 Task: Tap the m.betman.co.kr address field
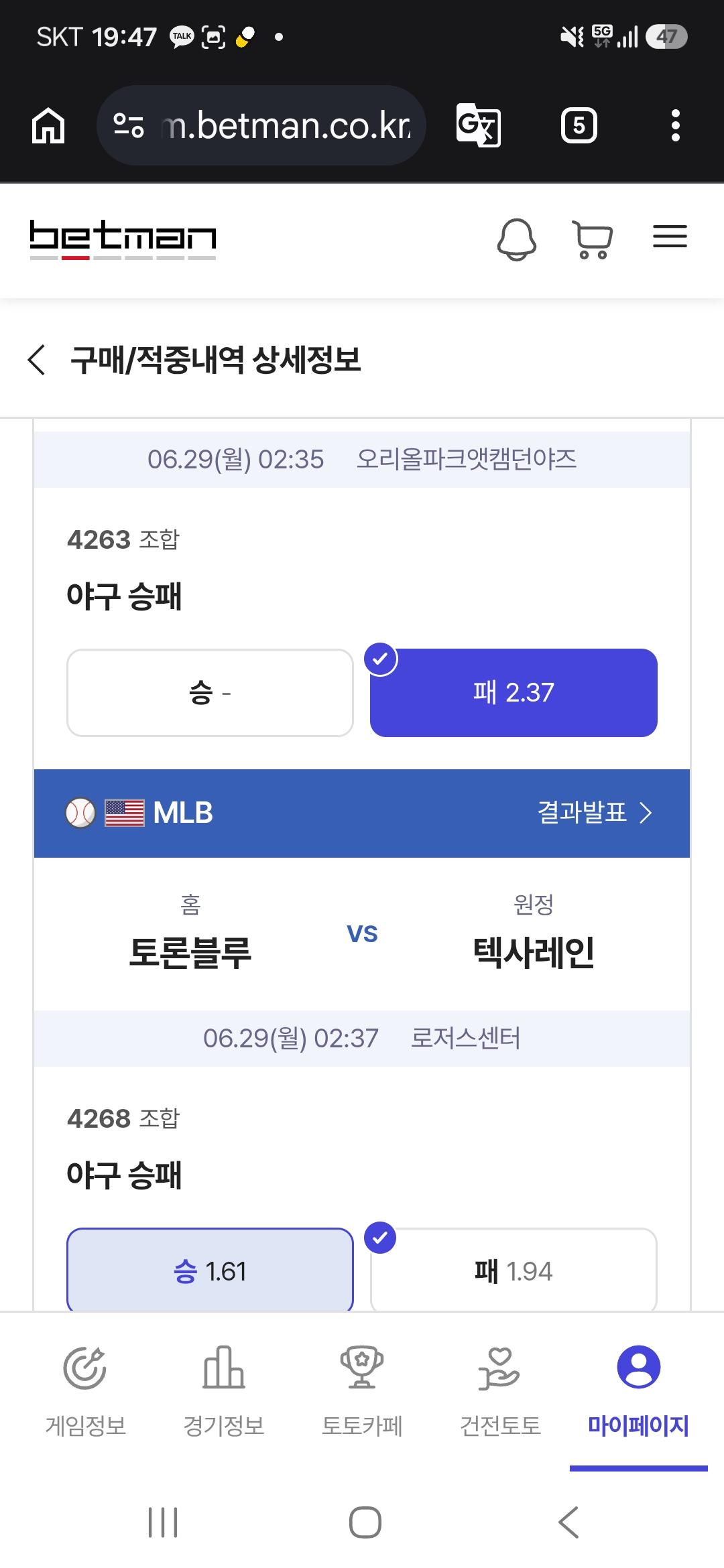(x=286, y=125)
